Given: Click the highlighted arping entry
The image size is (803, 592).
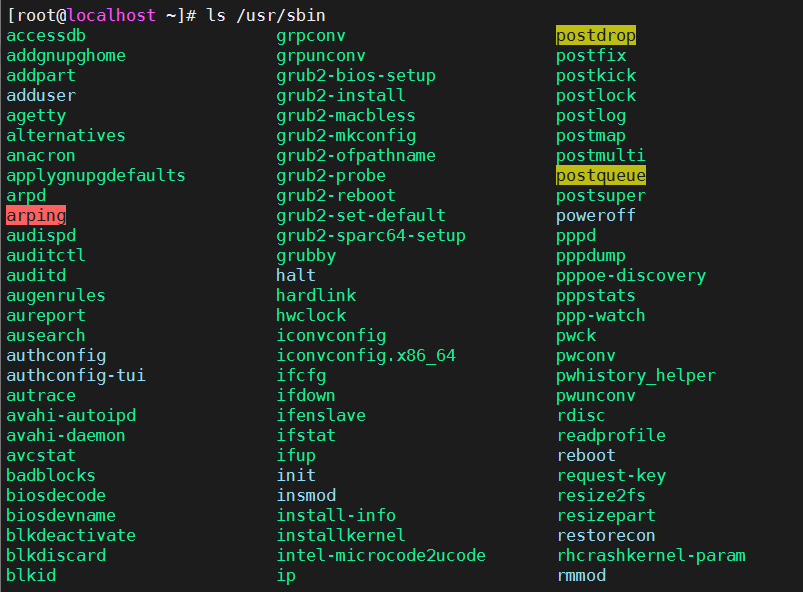Looking at the screenshot, I should pyautogui.click(x=36, y=215).
